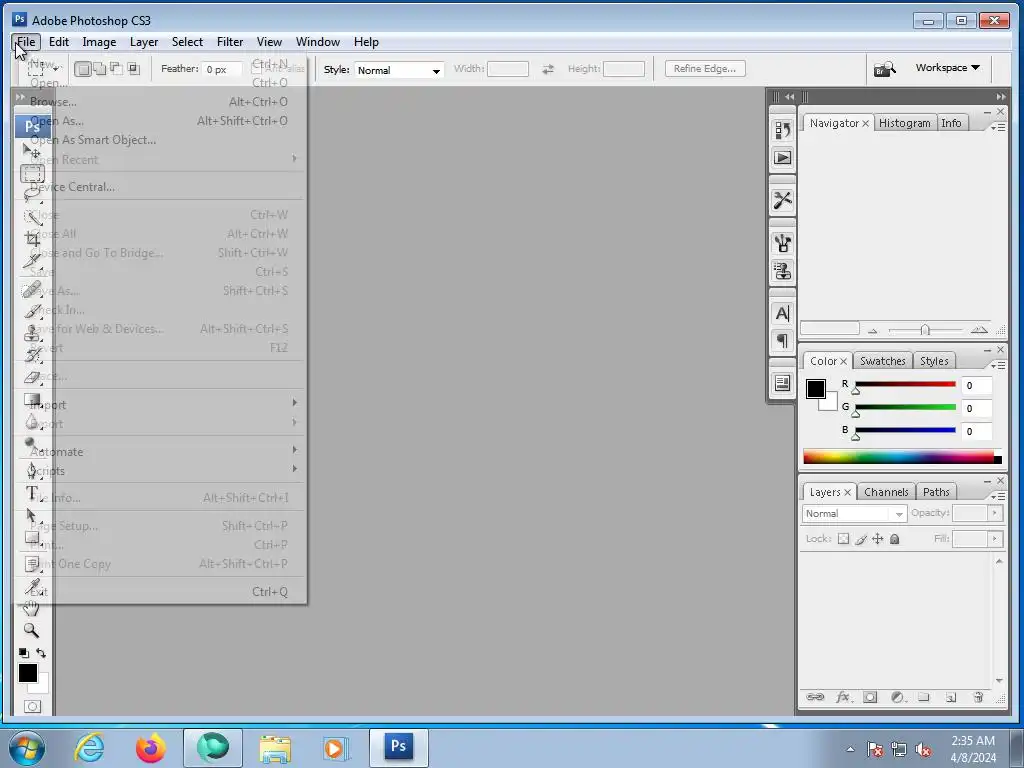The image size is (1024, 768).
Task: Click the B value input field
Action: [977, 431]
